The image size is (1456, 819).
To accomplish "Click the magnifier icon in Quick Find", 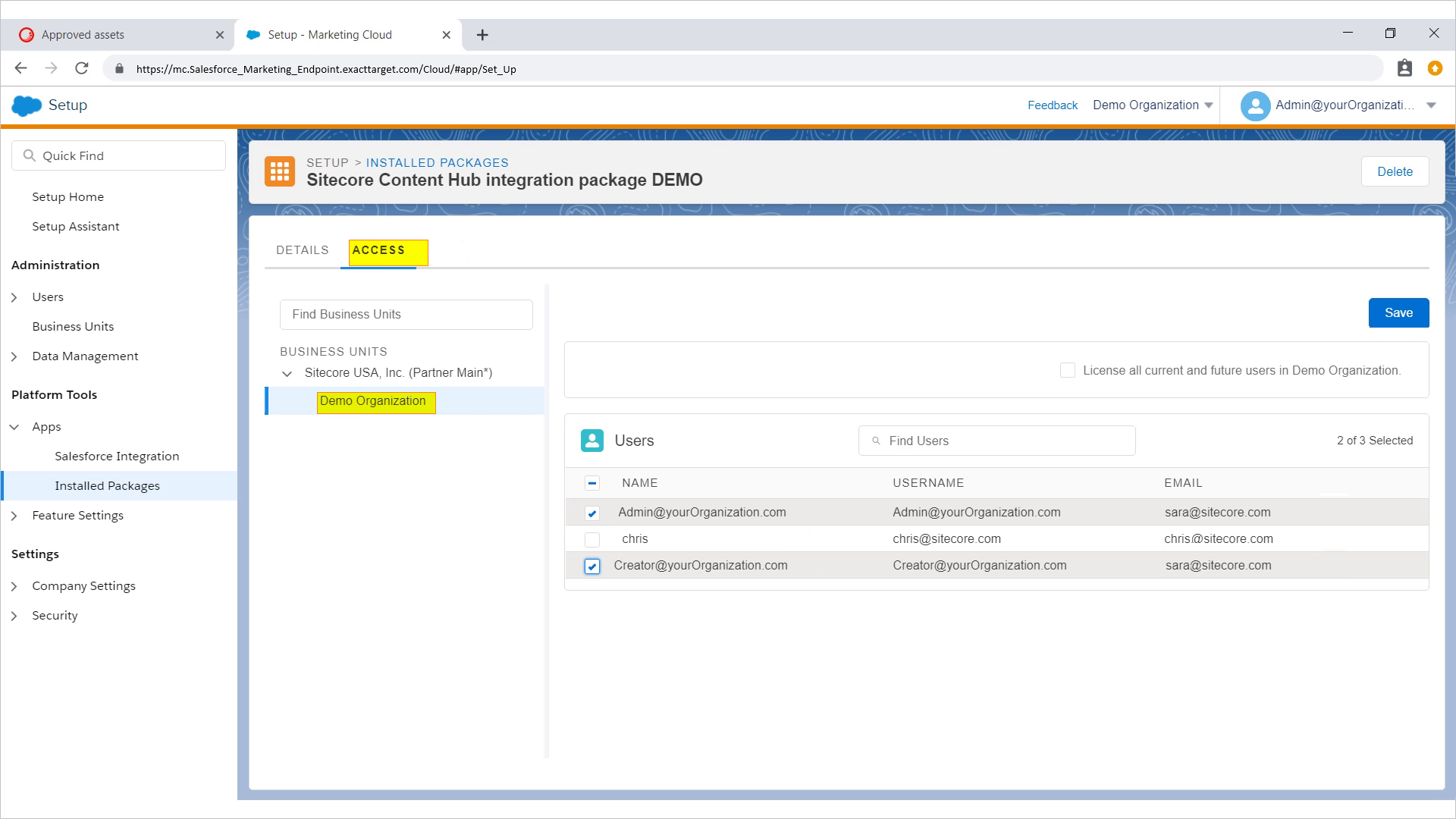I will 30,155.
